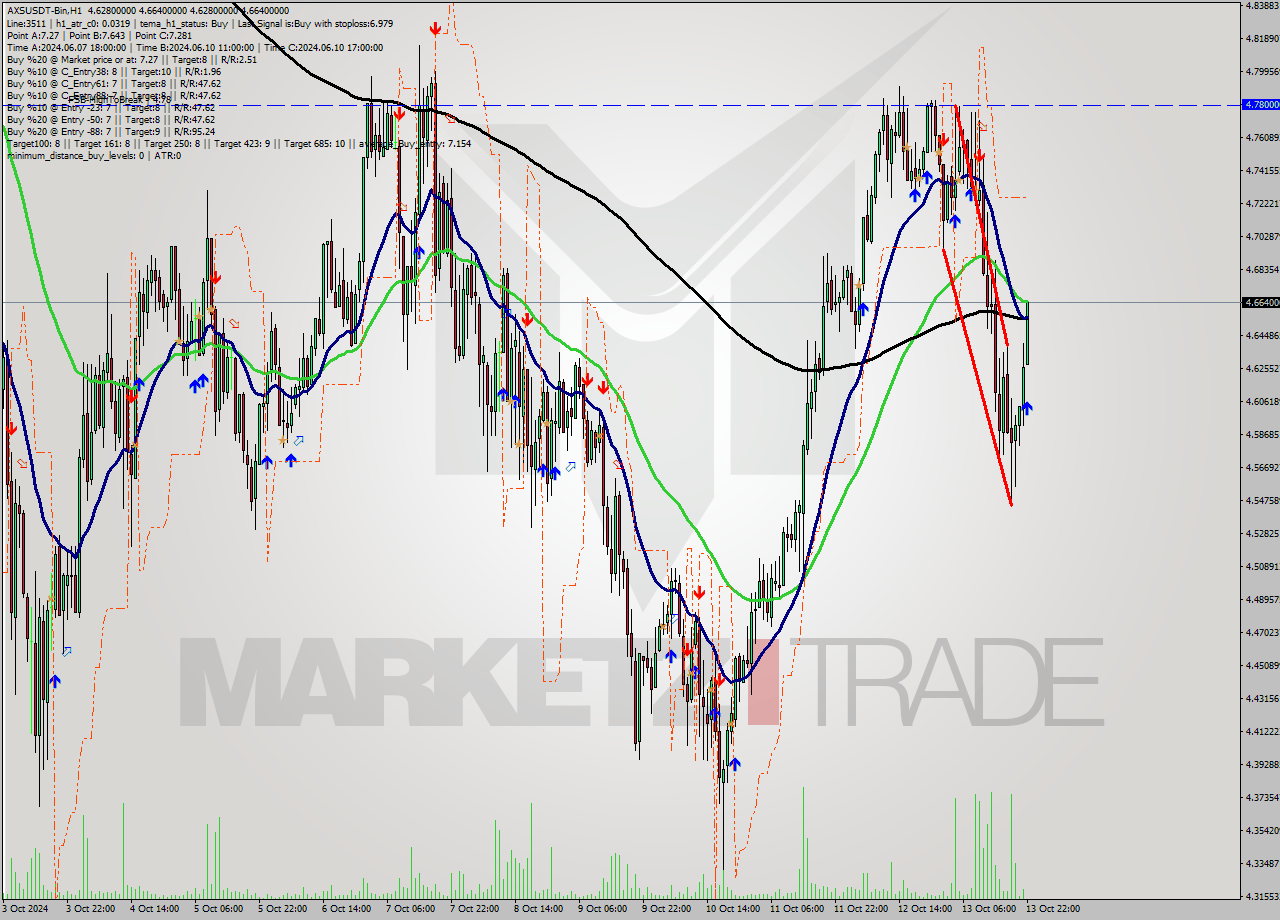Click the black 4.66400 current price tag
This screenshot has height=920, width=1280.
[x=1260, y=301]
